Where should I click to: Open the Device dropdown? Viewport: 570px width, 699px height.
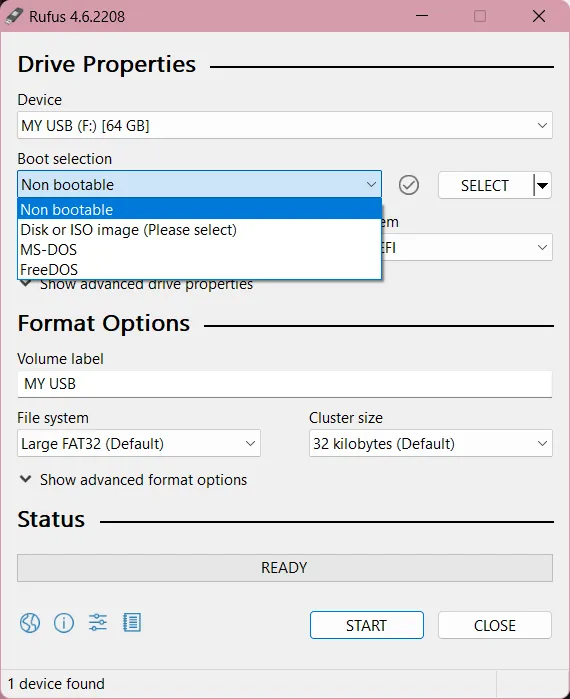click(x=285, y=125)
